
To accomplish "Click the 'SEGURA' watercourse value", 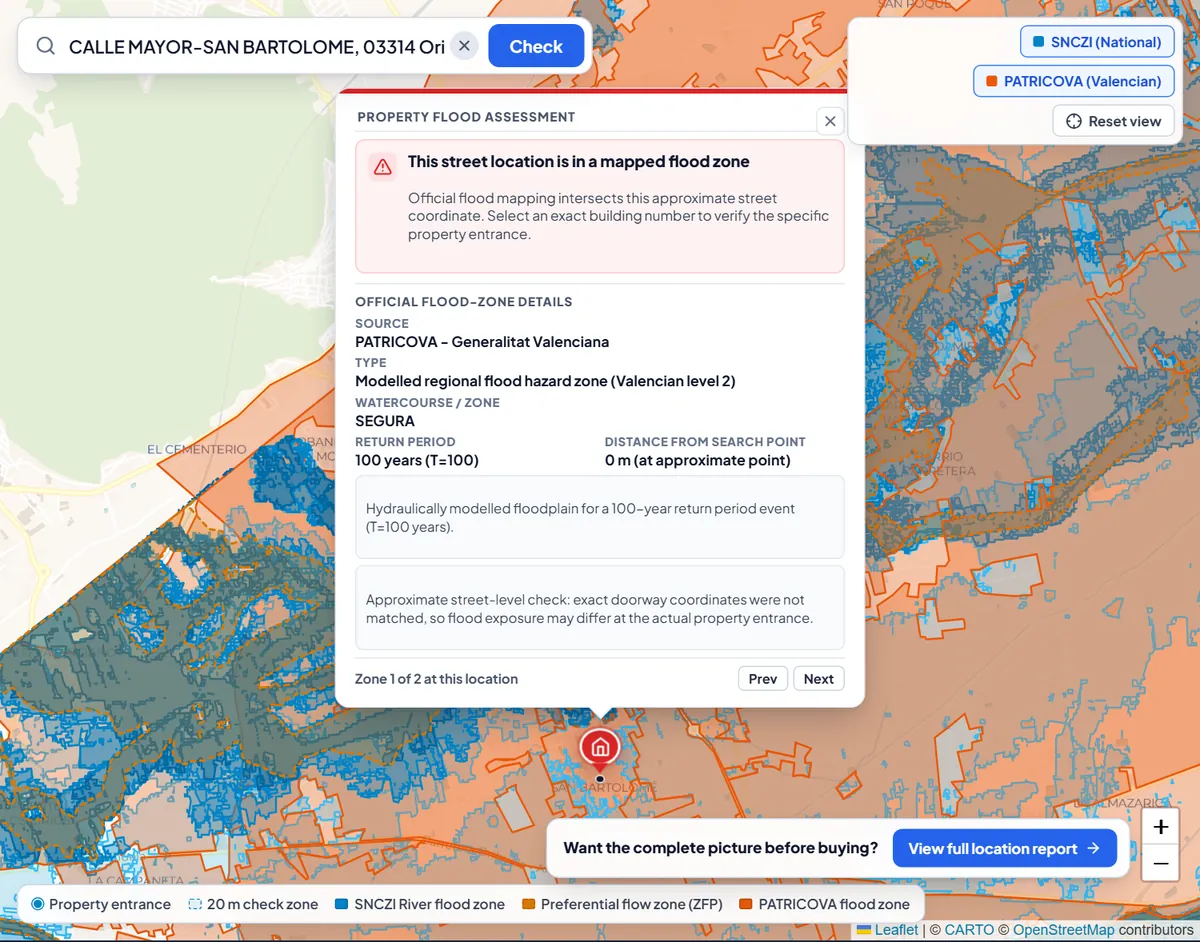I will point(385,421).
